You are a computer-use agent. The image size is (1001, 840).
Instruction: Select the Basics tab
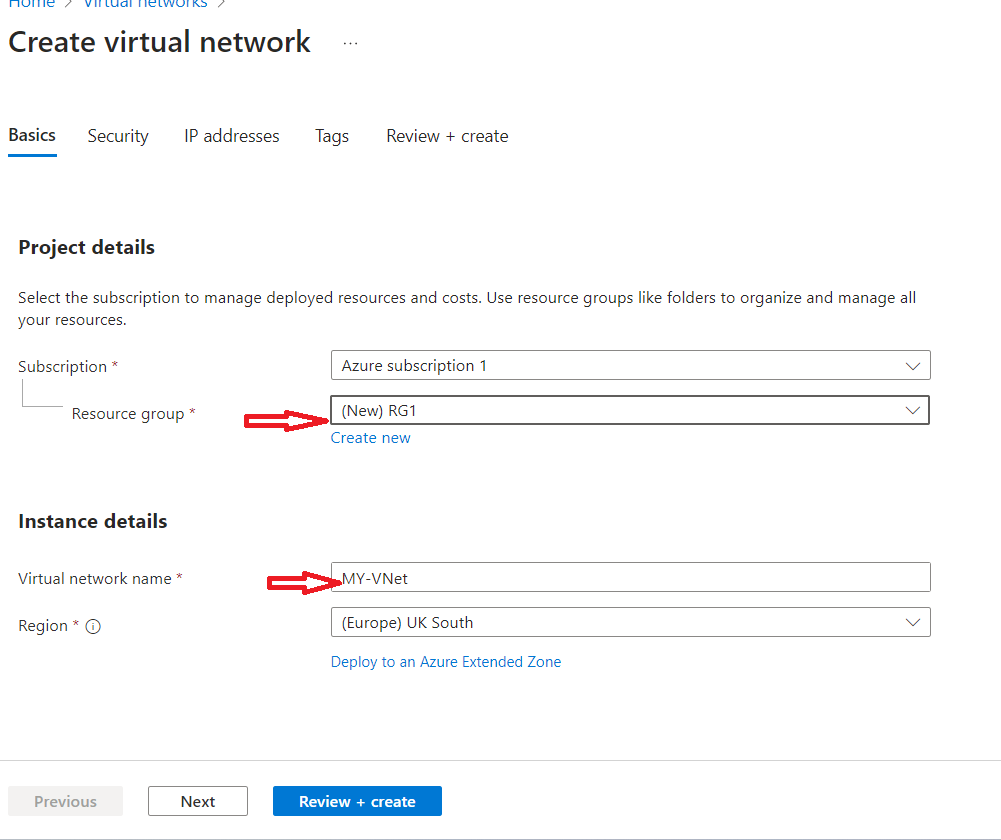click(x=32, y=135)
